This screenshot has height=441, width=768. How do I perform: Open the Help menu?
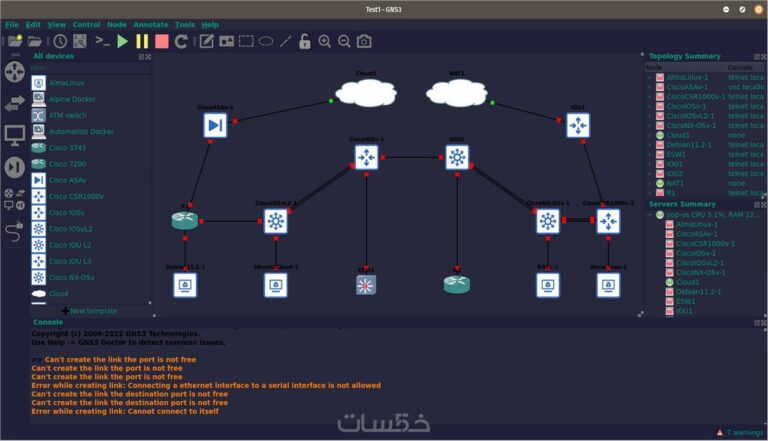click(210, 24)
